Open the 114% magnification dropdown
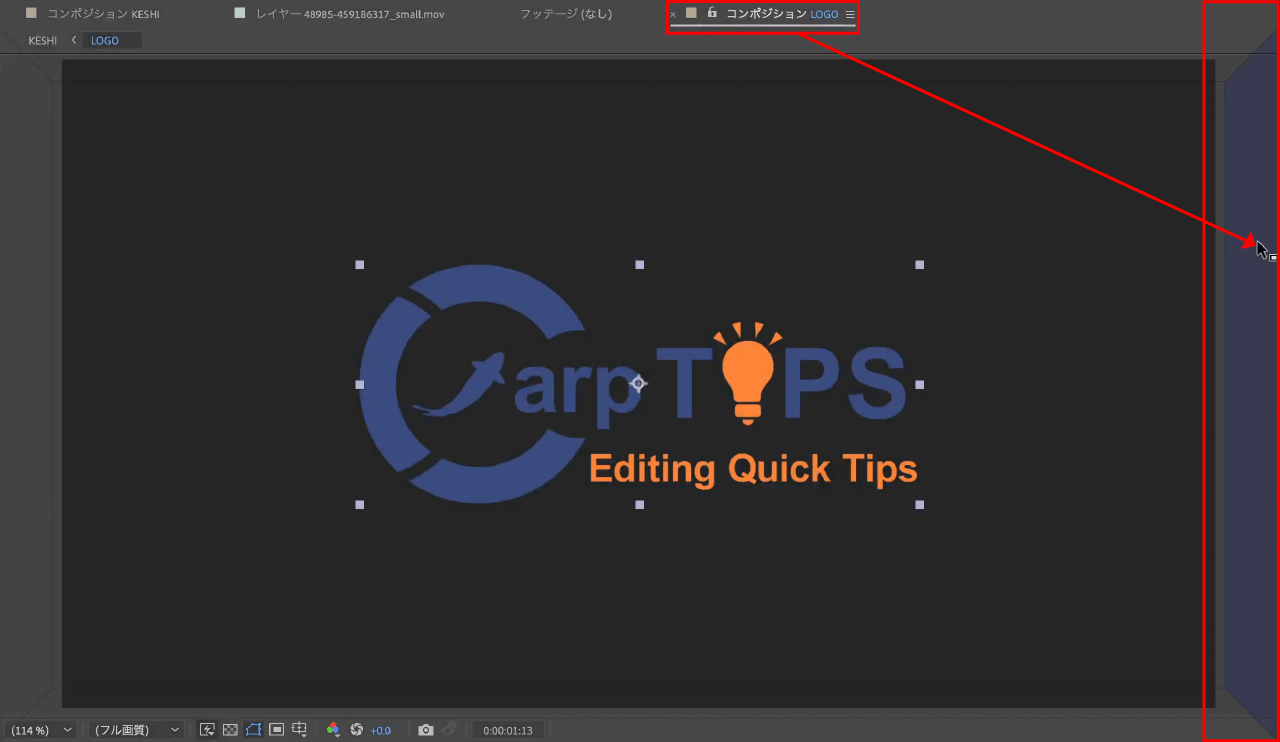 click(40, 730)
